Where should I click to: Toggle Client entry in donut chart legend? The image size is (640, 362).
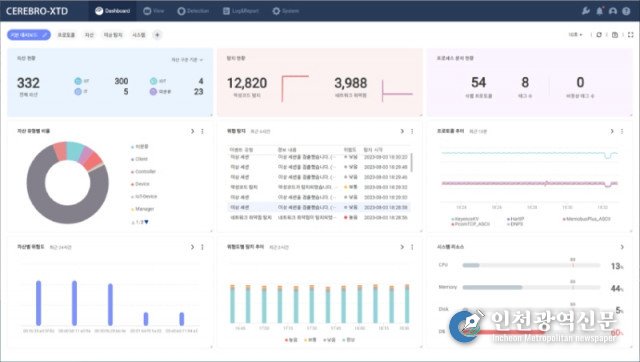(x=140, y=159)
